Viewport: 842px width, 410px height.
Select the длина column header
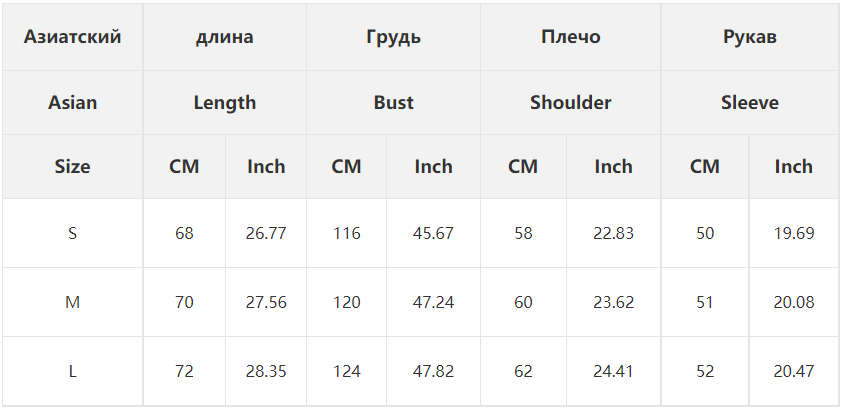pos(224,37)
